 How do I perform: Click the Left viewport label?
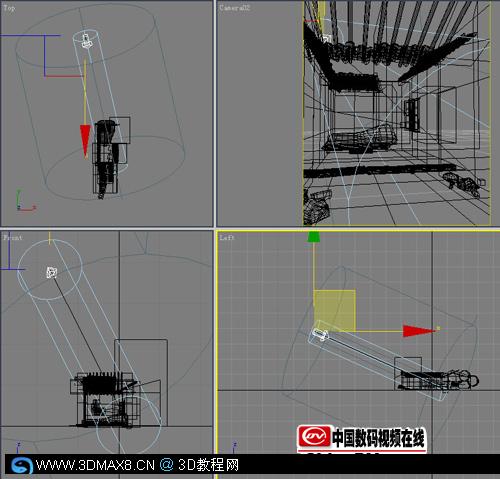[227, 238]
